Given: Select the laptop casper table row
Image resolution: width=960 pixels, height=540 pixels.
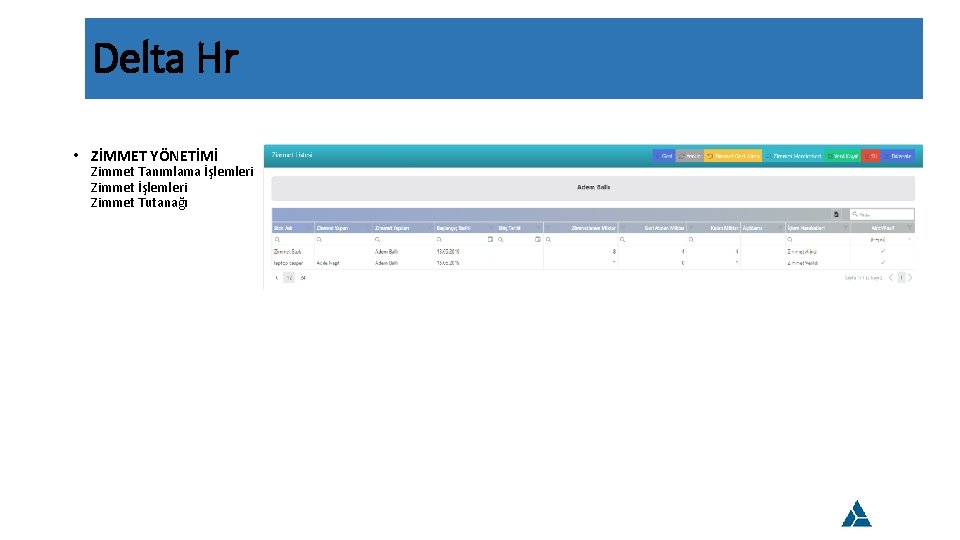Looking at the screenshot, I should pyautogui.click(x=593, y=263).
